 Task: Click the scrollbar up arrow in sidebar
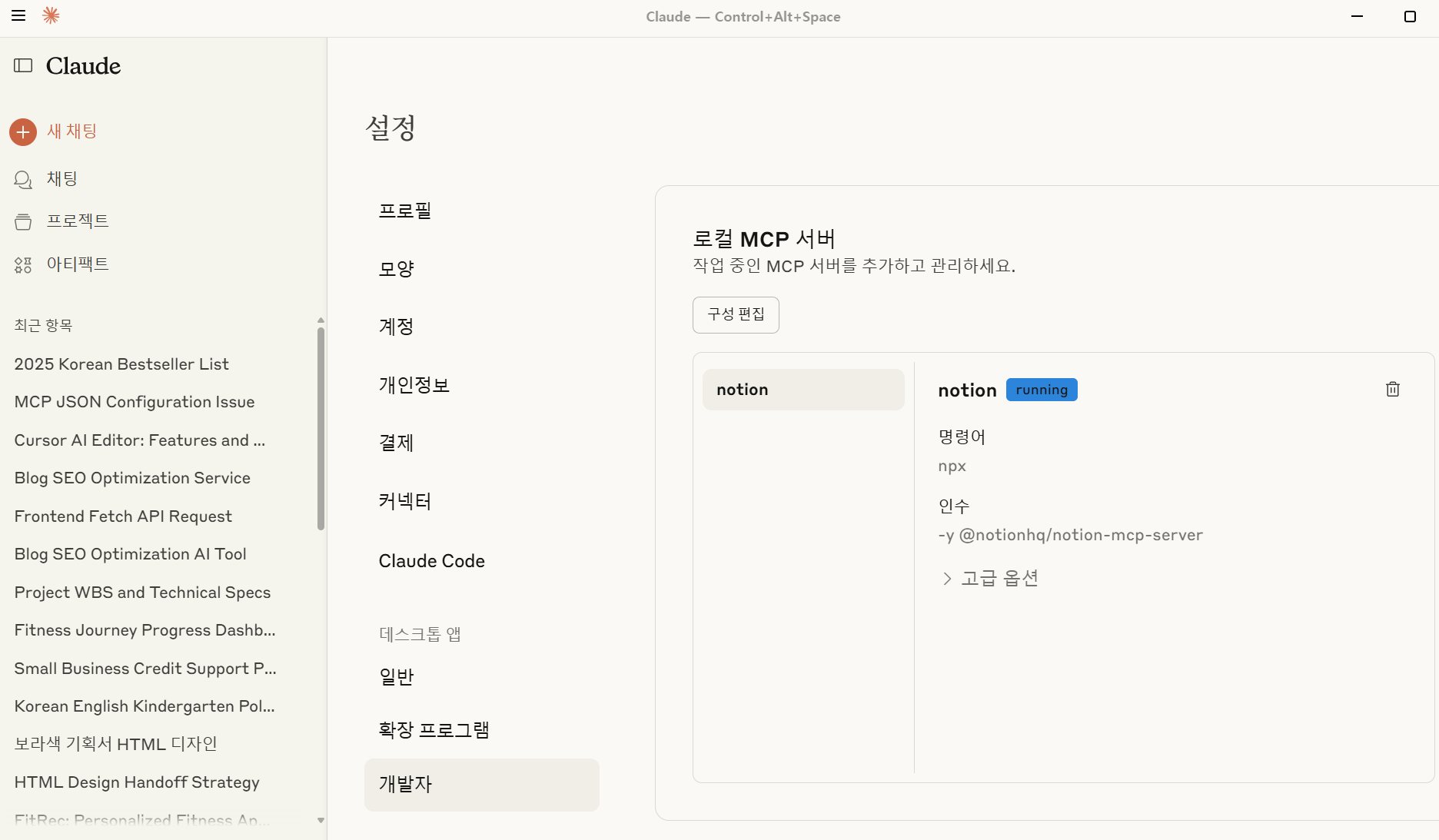coord(321,320)
